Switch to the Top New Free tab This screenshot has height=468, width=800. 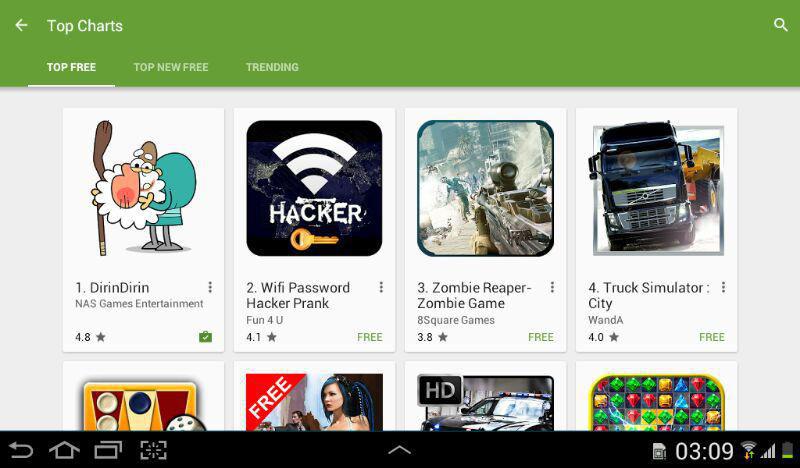tap(171, 67)
